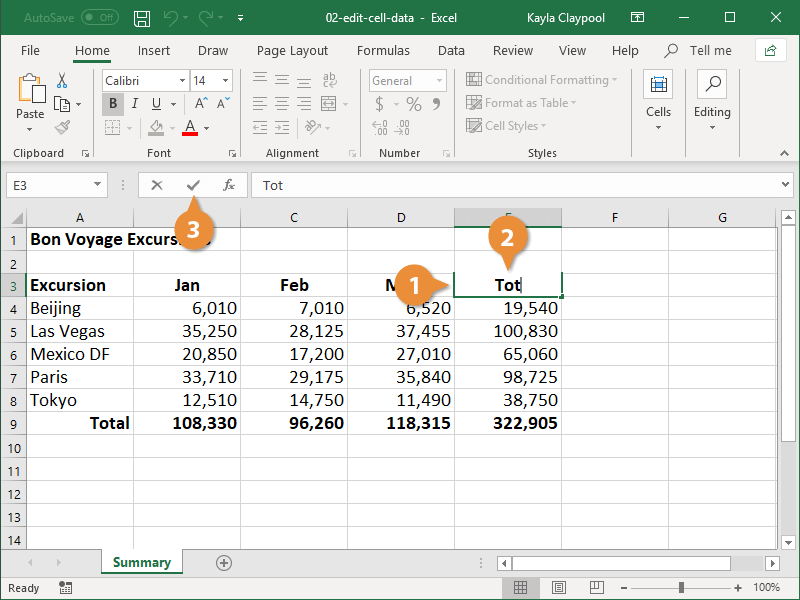Click the Comma Style icon
Image resolution: width=800 pixels, height=600 pixels.
point(436,104)
